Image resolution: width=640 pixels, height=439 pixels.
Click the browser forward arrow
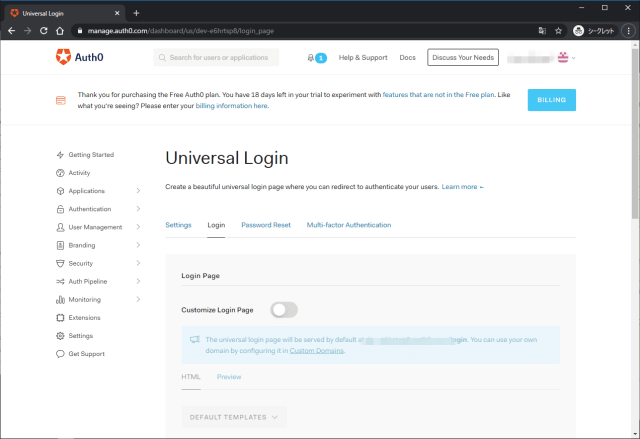coord(27,31)
